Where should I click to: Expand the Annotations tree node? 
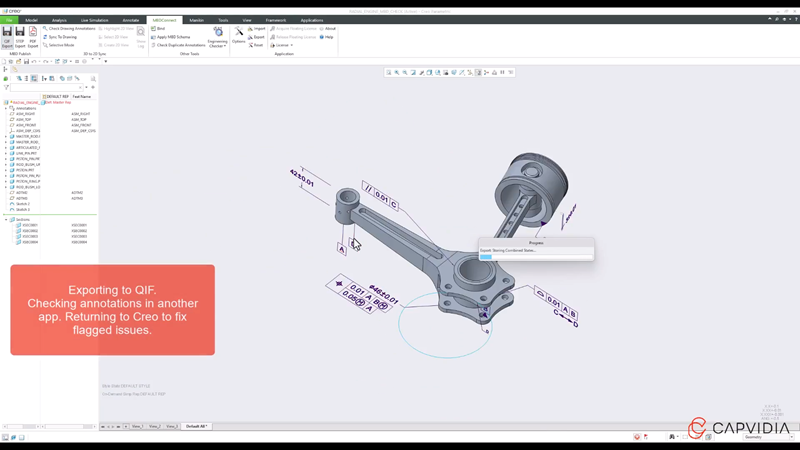6,108
